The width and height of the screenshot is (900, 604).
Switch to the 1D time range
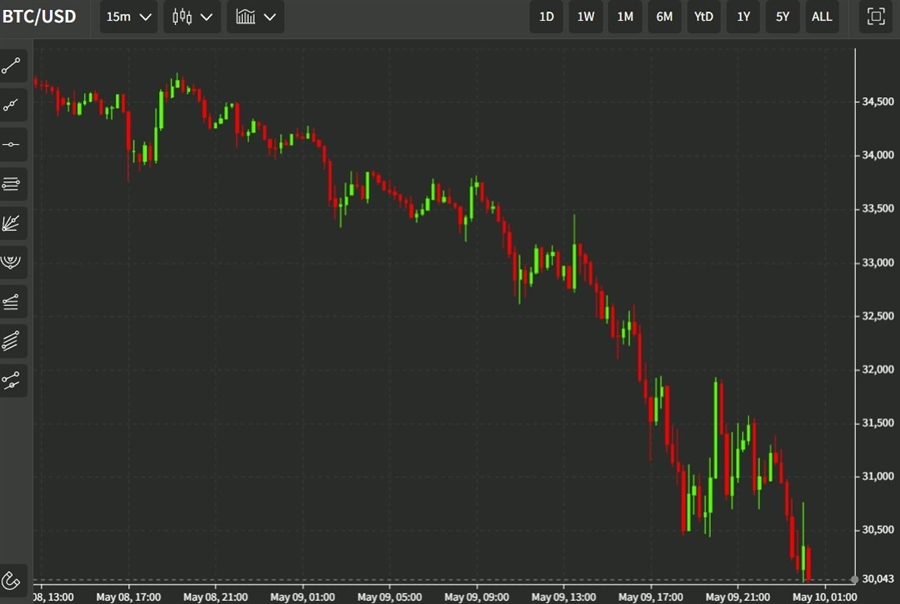pyautogui.click(x=546, y=17)
